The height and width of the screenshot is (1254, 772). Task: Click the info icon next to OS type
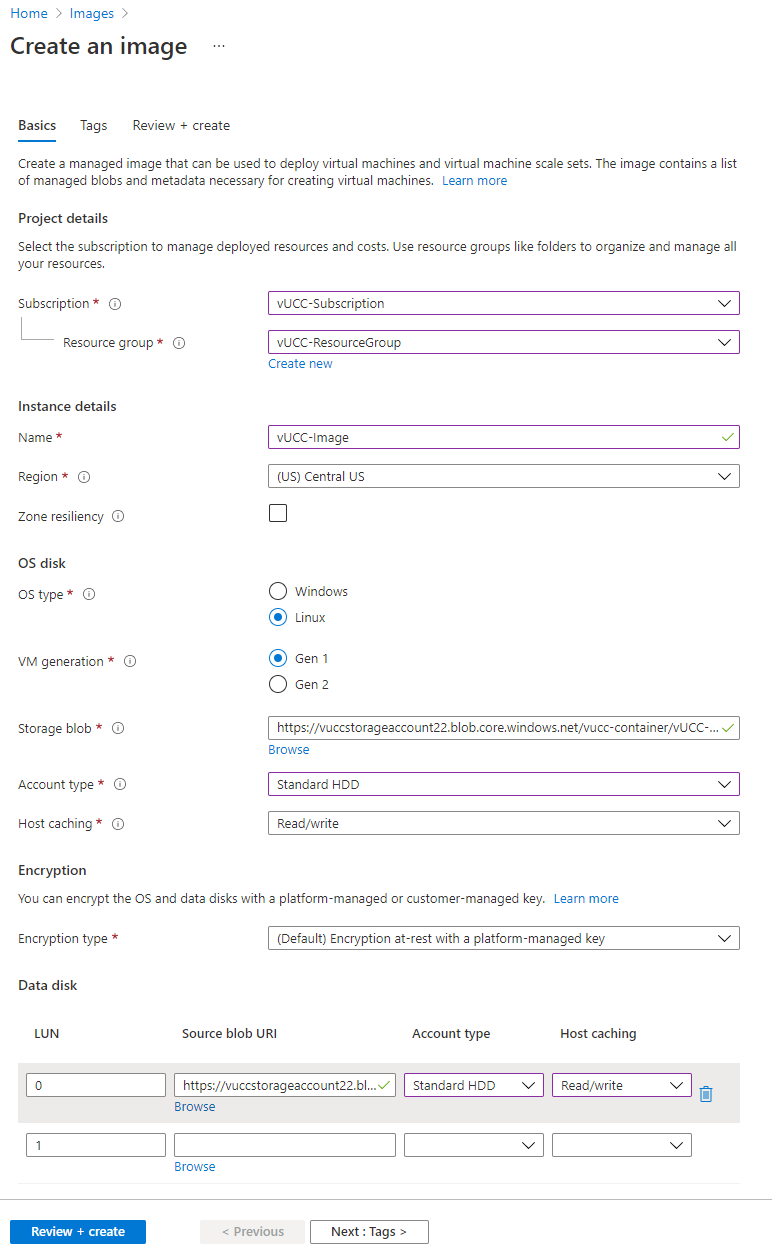coord(89,595)
